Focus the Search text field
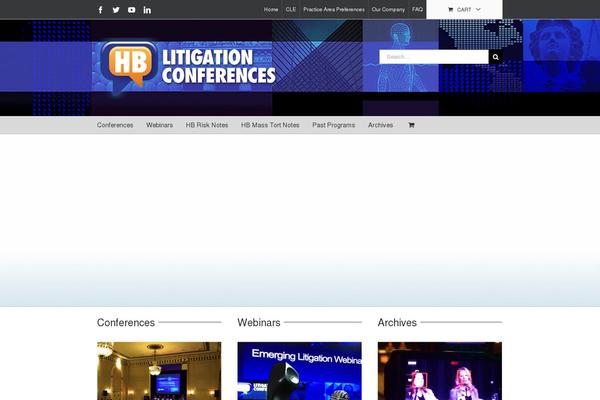Image resolution: width=600 pixels, height=400 pixels. [x=434, y=57]
